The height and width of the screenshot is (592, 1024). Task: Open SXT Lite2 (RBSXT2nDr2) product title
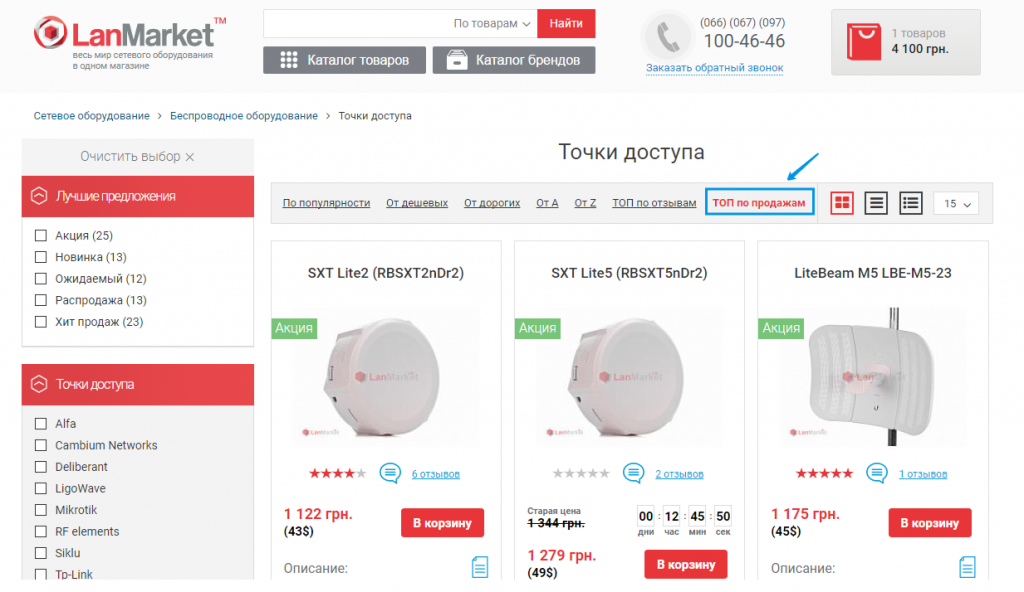point(386,273)
